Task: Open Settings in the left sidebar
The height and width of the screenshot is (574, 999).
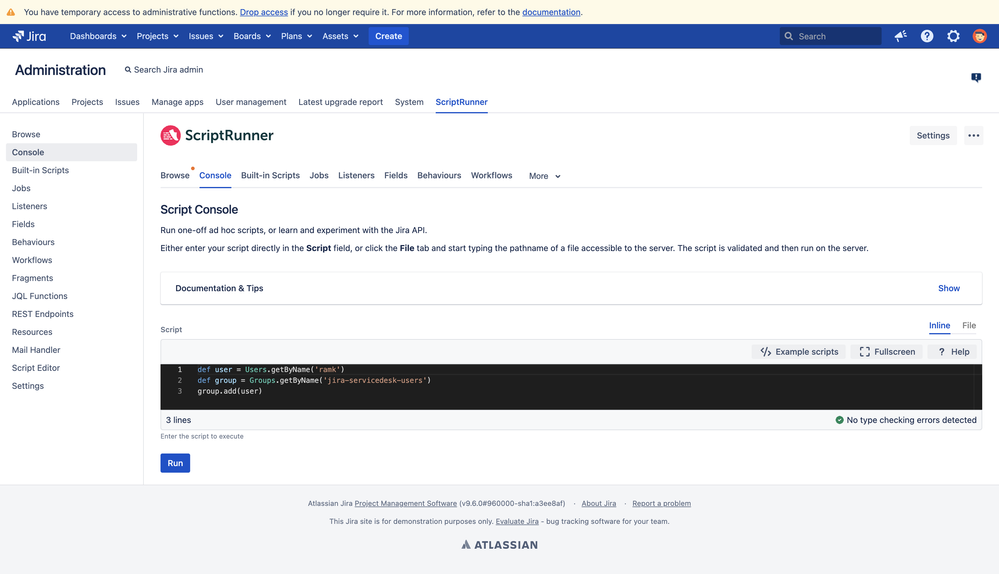Action: tap(71, 386)
